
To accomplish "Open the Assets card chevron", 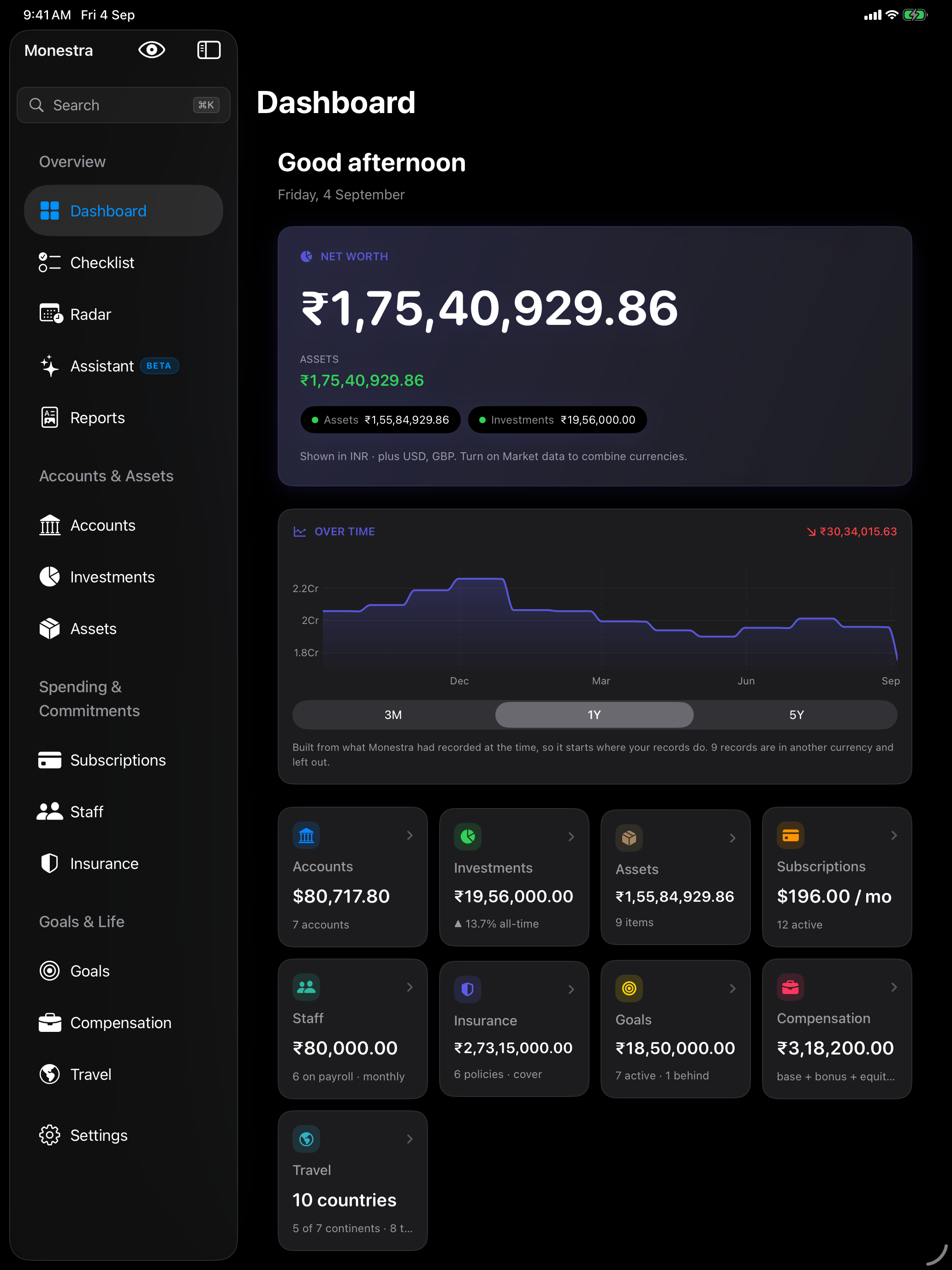I will [732, 838].
